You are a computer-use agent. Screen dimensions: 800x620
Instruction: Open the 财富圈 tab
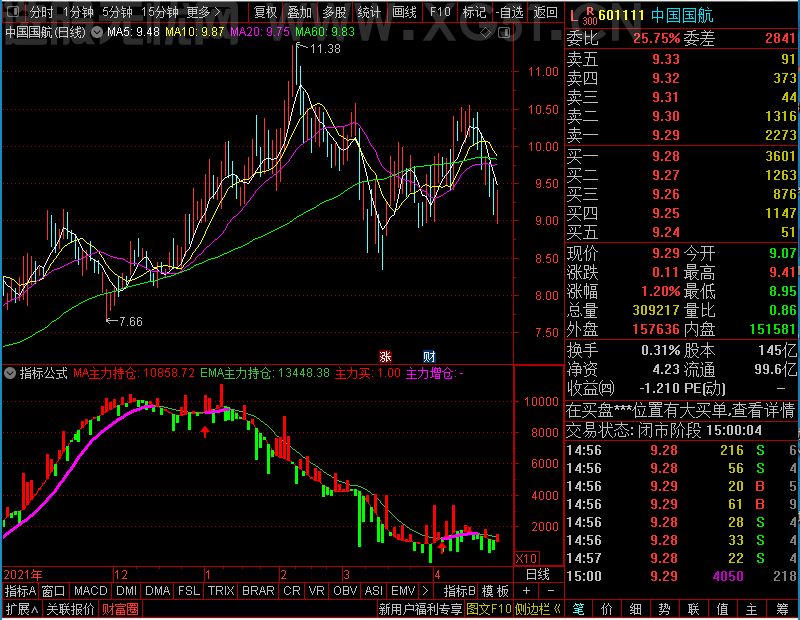click(120, 609)
